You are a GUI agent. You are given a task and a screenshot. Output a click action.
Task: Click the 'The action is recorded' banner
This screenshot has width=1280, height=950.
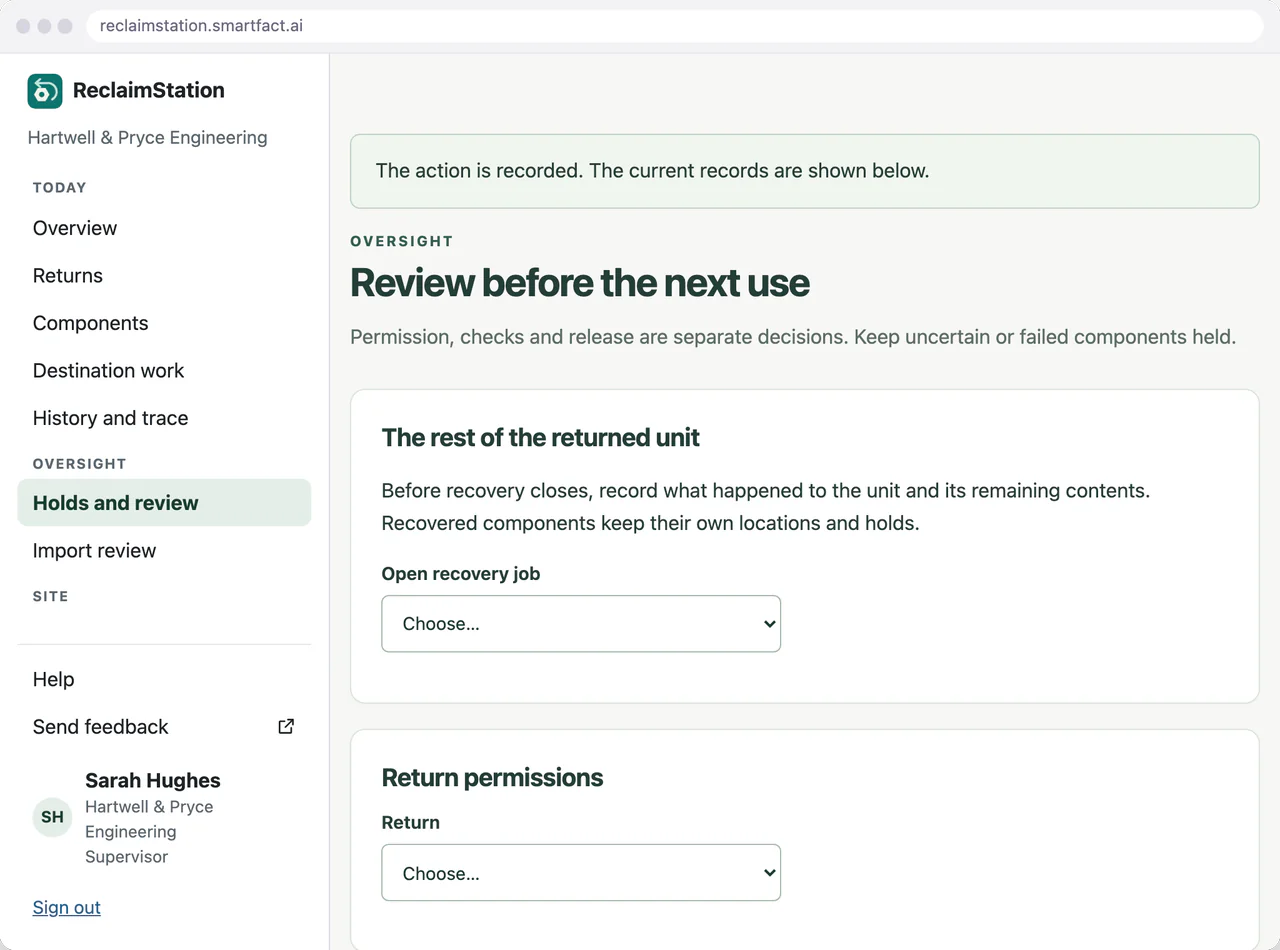[804, 171]
